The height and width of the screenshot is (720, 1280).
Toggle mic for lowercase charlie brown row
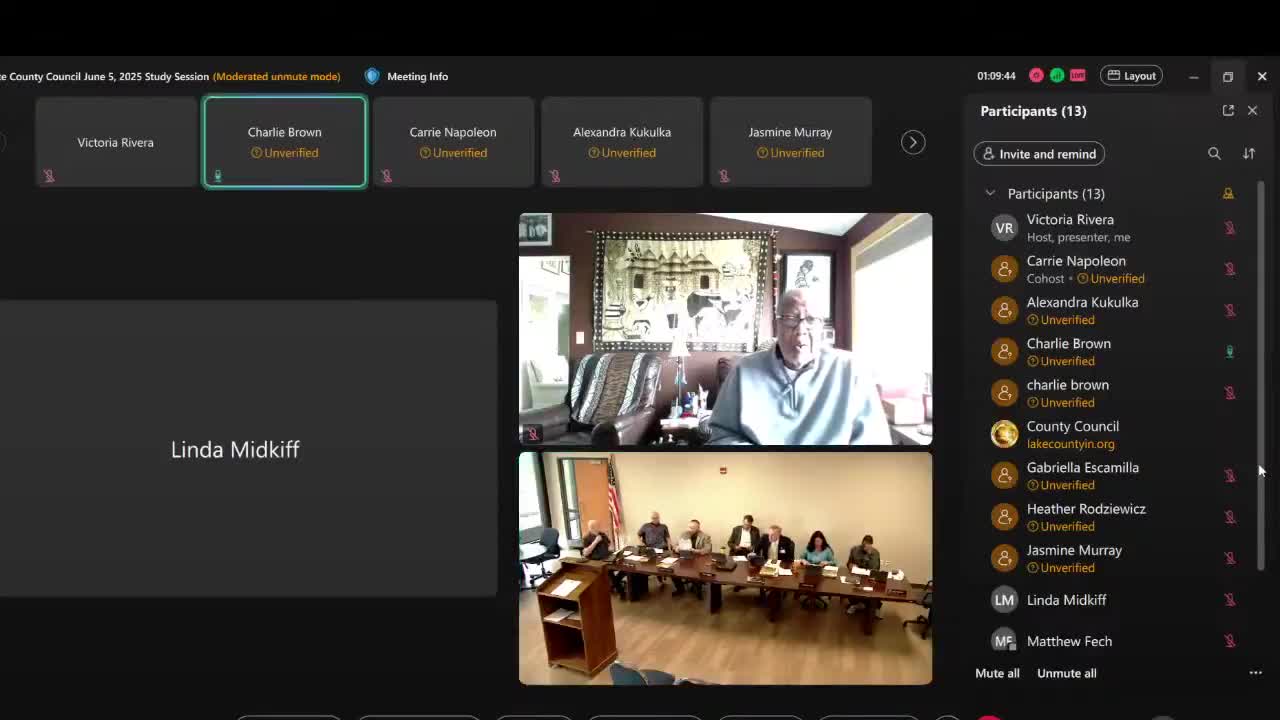(1230, 393)
